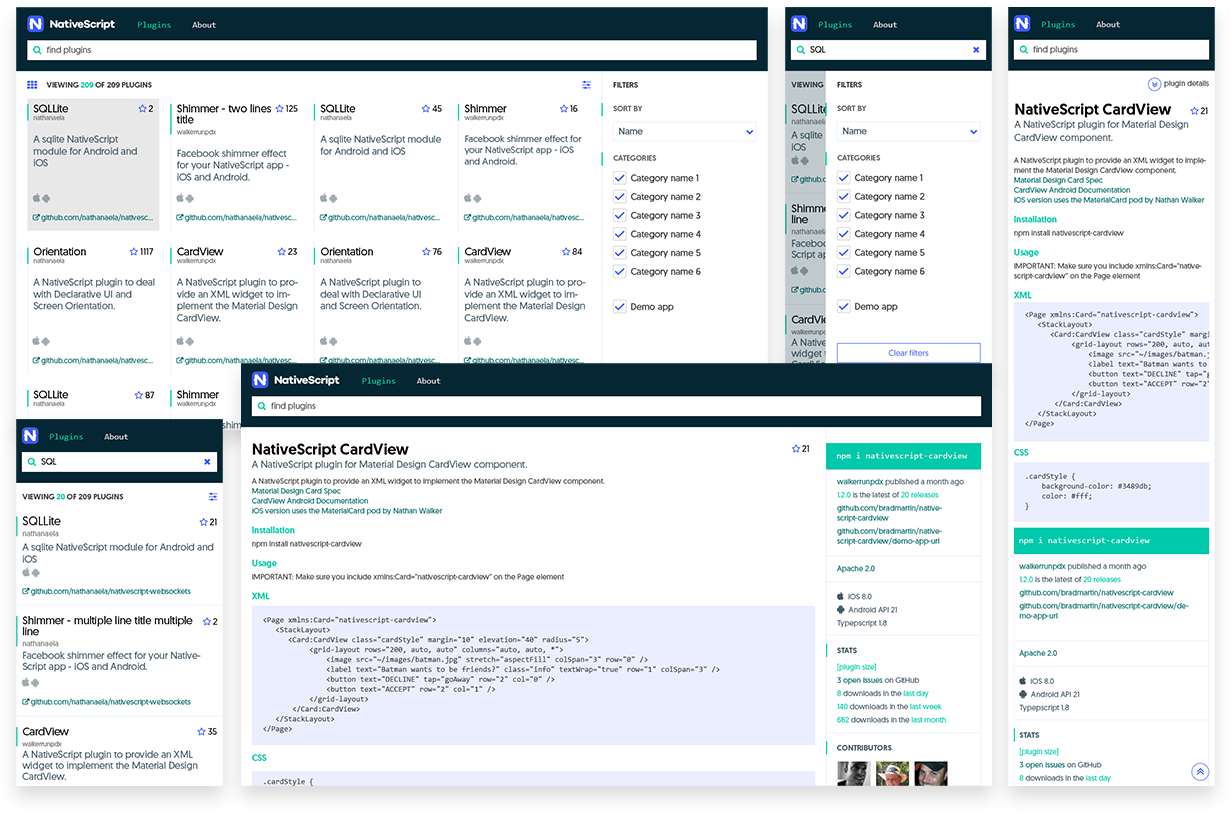
Task: Toggle Demo app checkbox in the plugin list window
Action: [620, 307]
